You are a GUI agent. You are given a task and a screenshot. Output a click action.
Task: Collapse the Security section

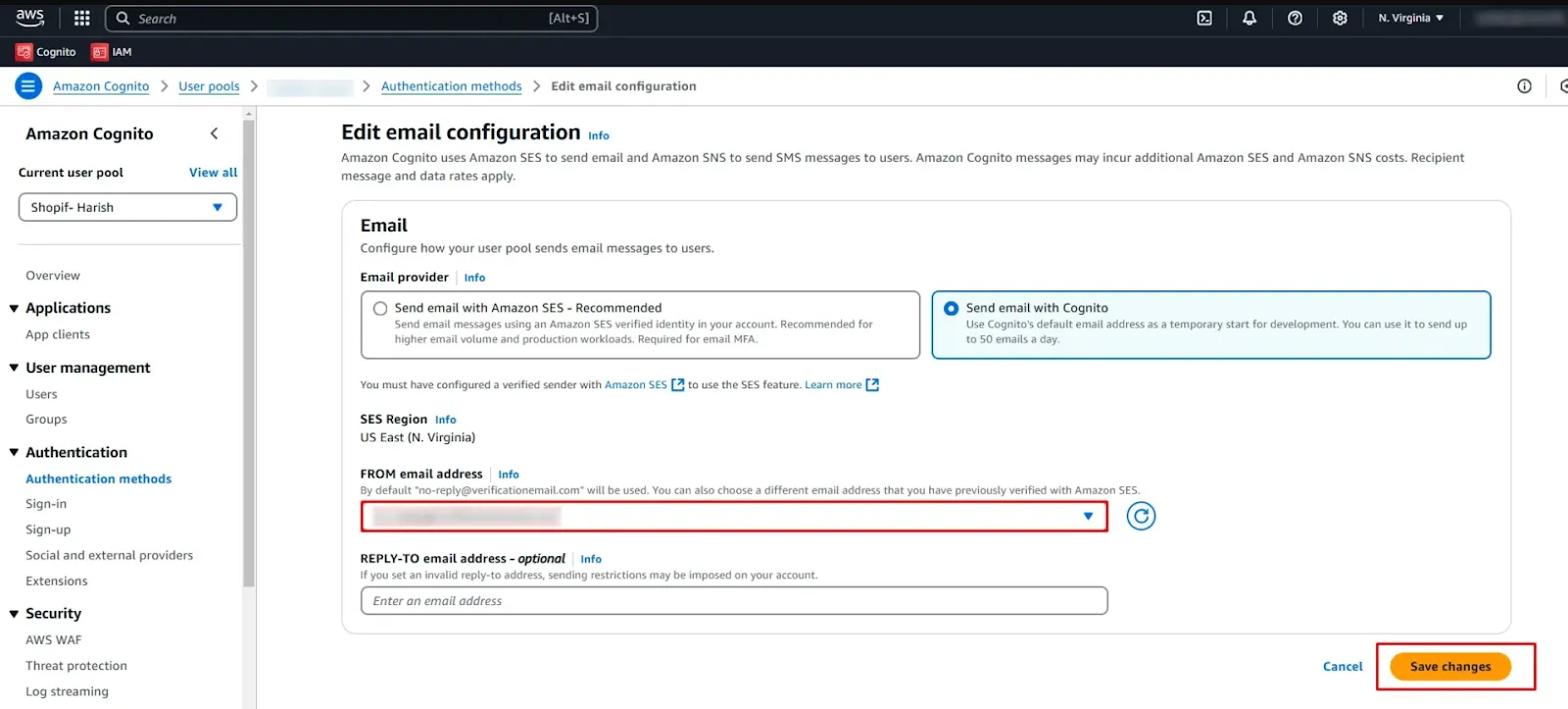(x=14, y=614)
